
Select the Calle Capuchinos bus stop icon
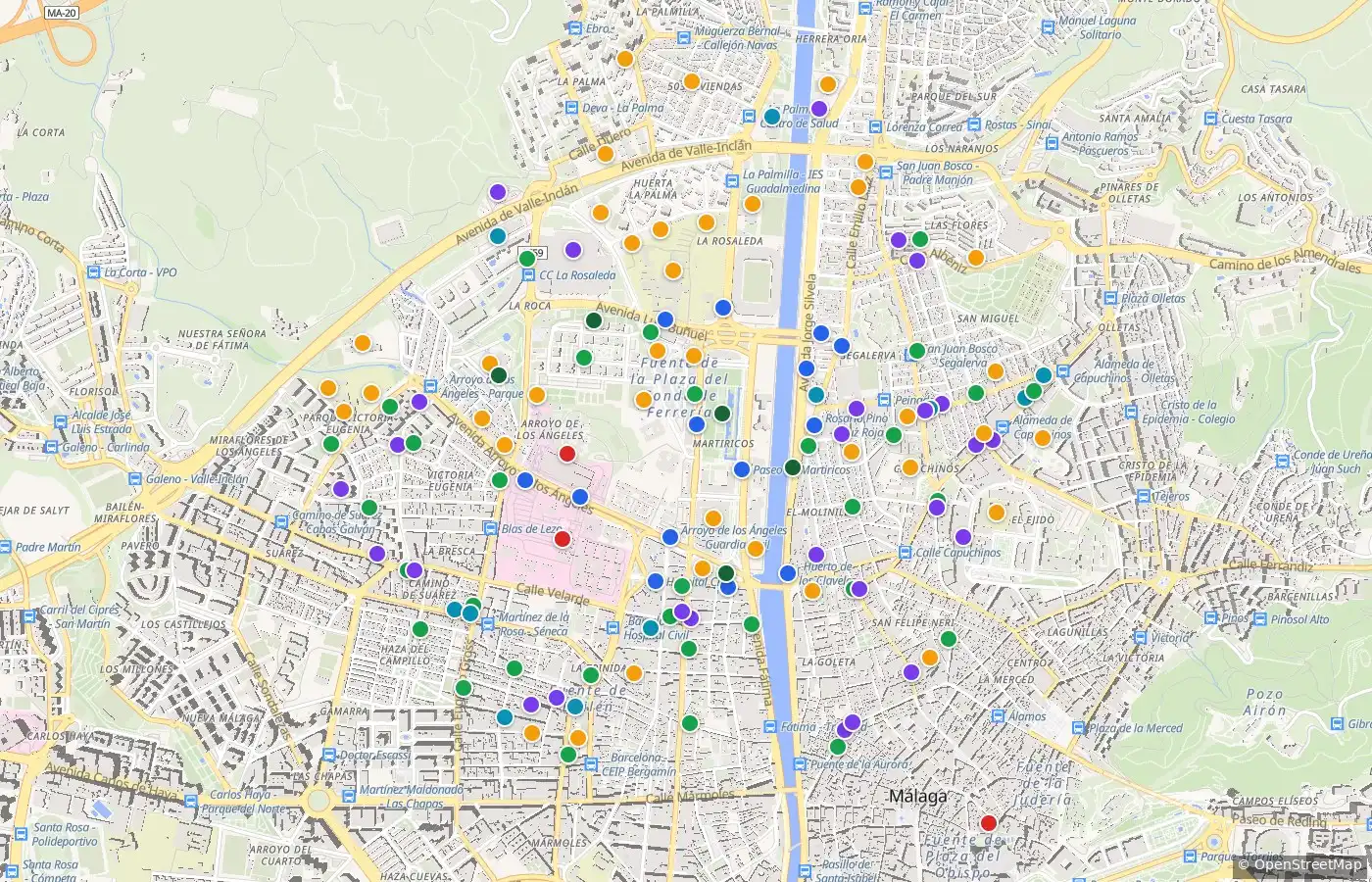(906, 553)
